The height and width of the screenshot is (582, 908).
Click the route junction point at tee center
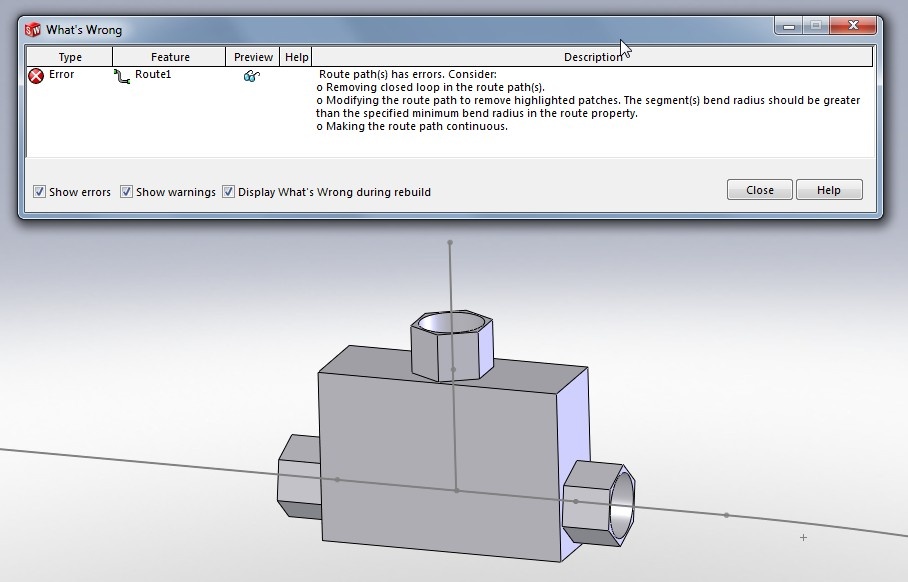point(457,491)
